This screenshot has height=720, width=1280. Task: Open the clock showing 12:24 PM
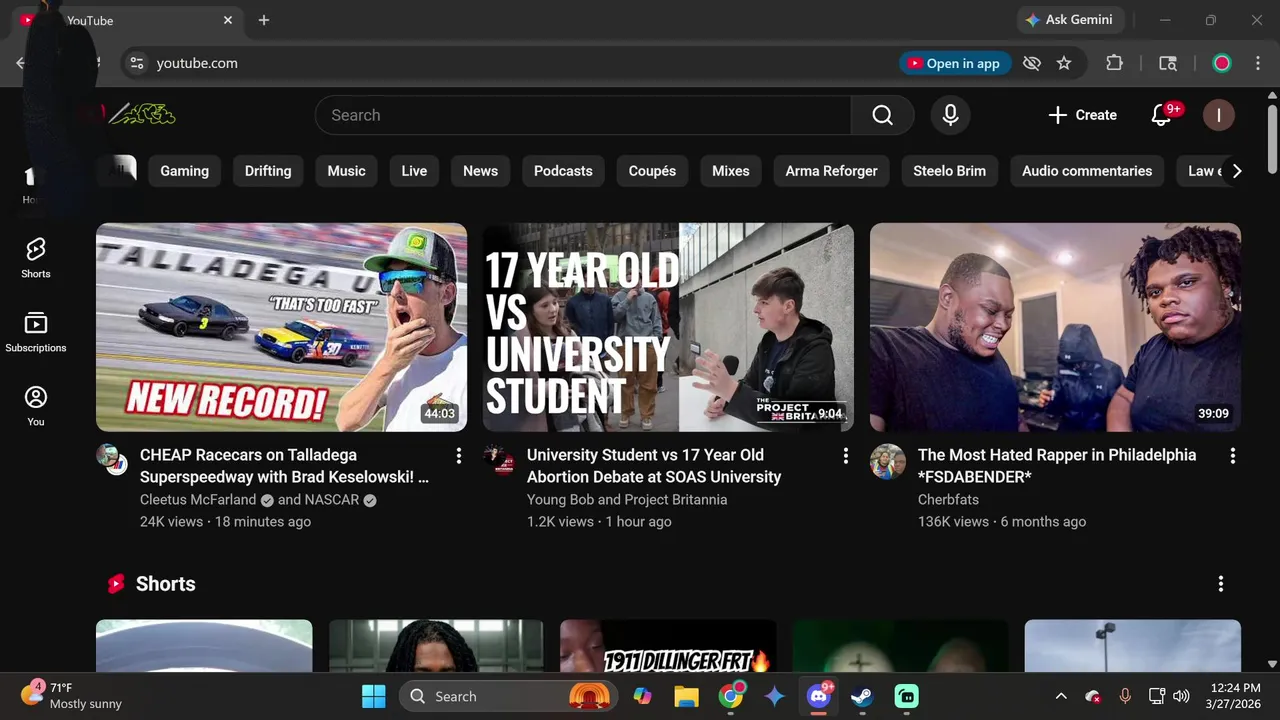coord(1235,696)
